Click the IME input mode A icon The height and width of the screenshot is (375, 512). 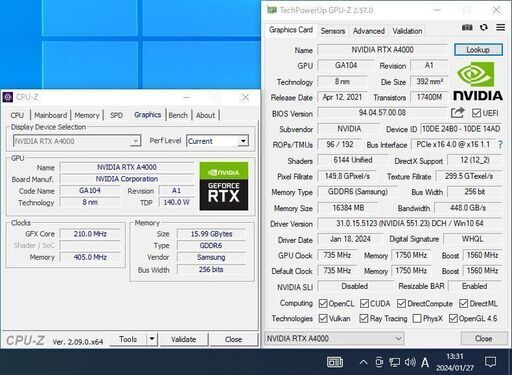point(425,362)
